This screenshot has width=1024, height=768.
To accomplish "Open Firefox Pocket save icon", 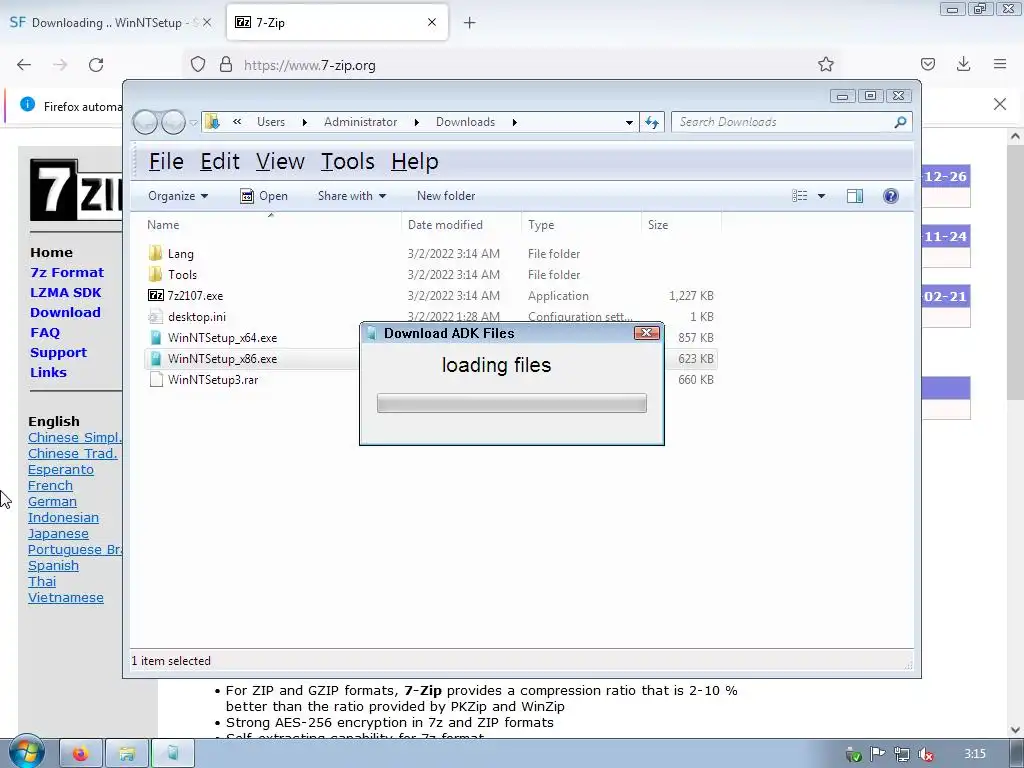I will point(927,64).
